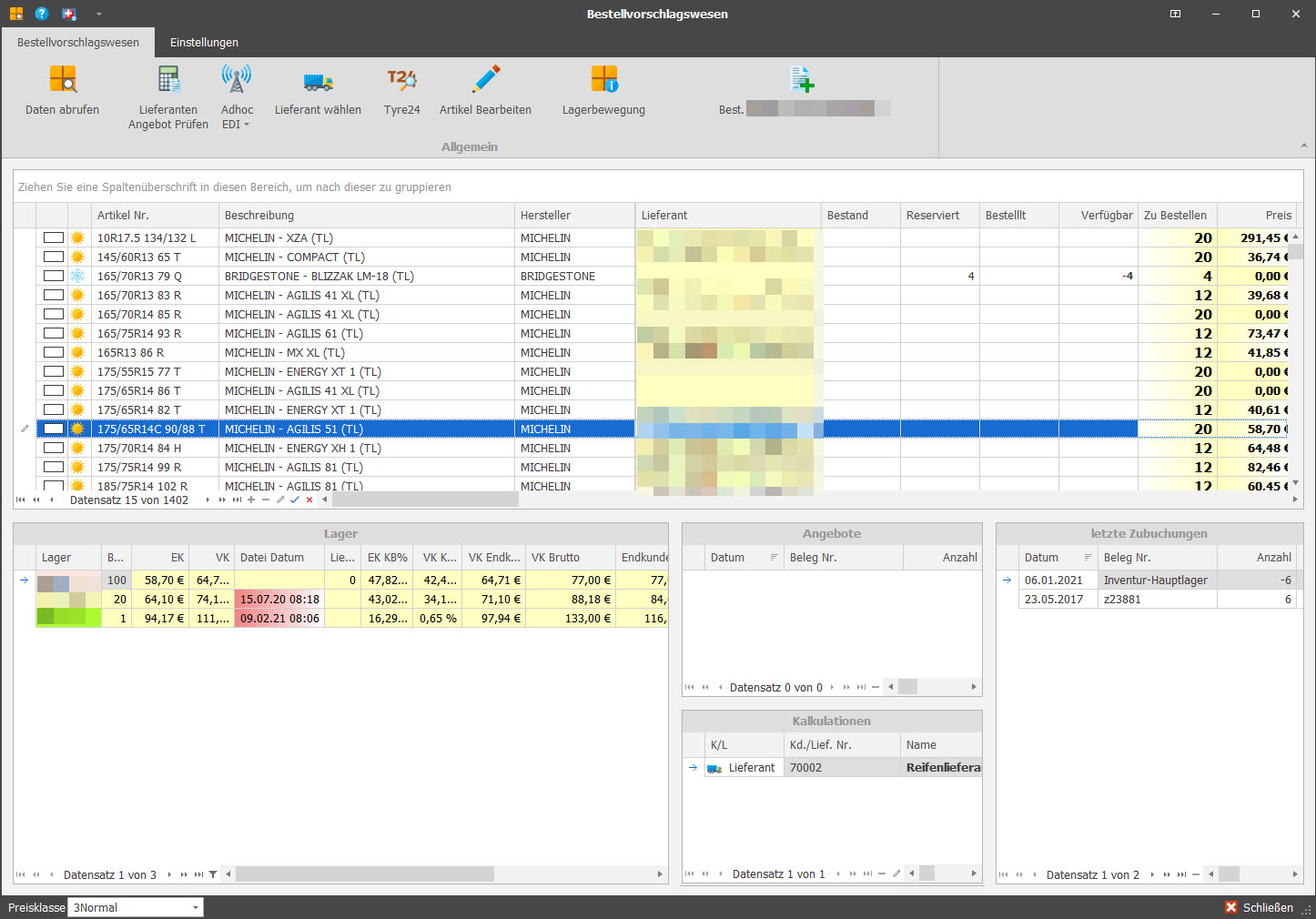Image resolution: width=1316 pixels, height=919 pixels.
Task: Confirm edit with blue checkmark in navigator
Action: (295, 500)
